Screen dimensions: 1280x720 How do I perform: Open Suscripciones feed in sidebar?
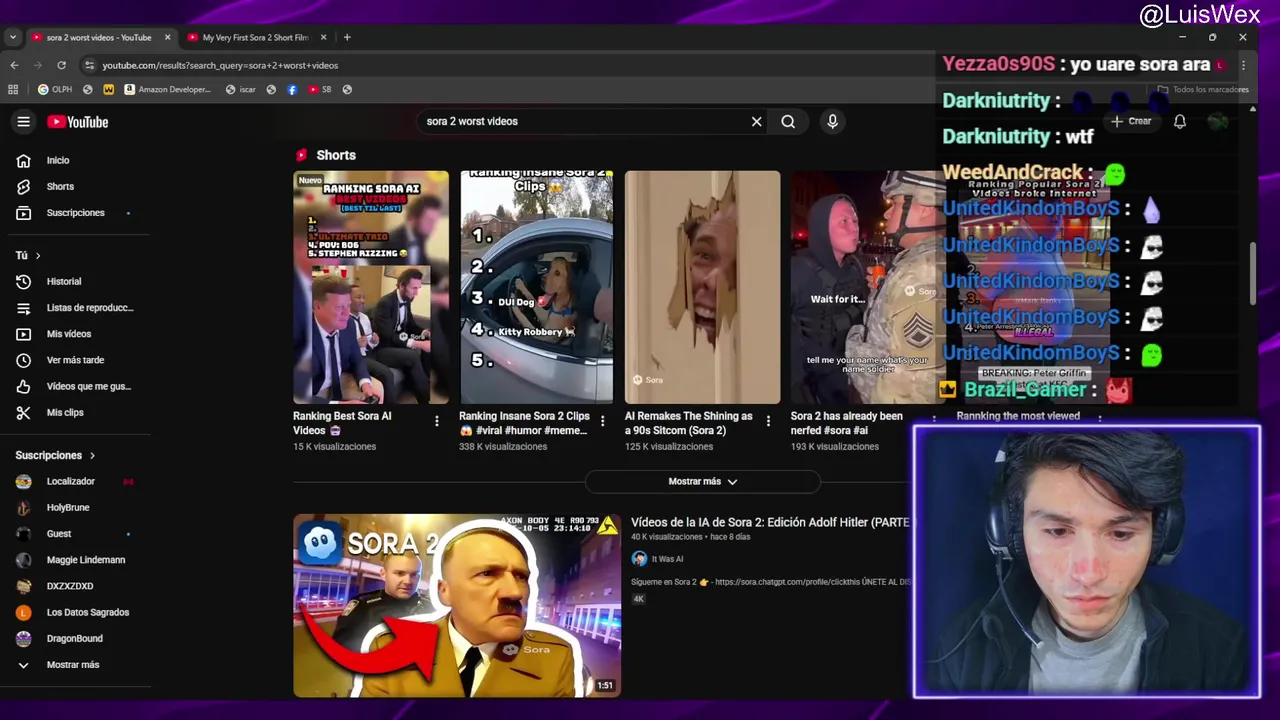tap(75, 213)
